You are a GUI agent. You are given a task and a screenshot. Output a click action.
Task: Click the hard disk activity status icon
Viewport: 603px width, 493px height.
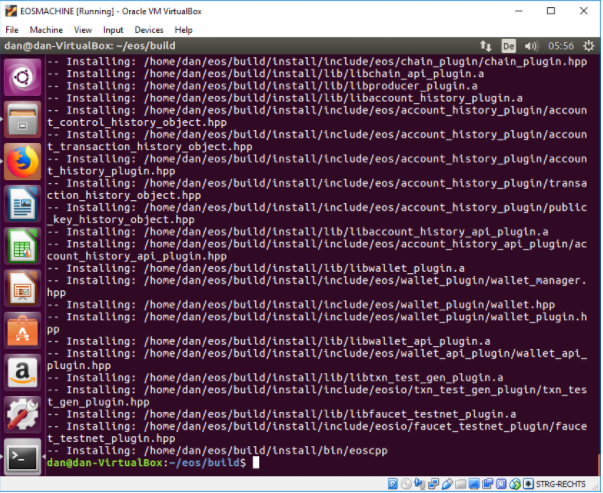pyautogui.click(x=393, y=484)
